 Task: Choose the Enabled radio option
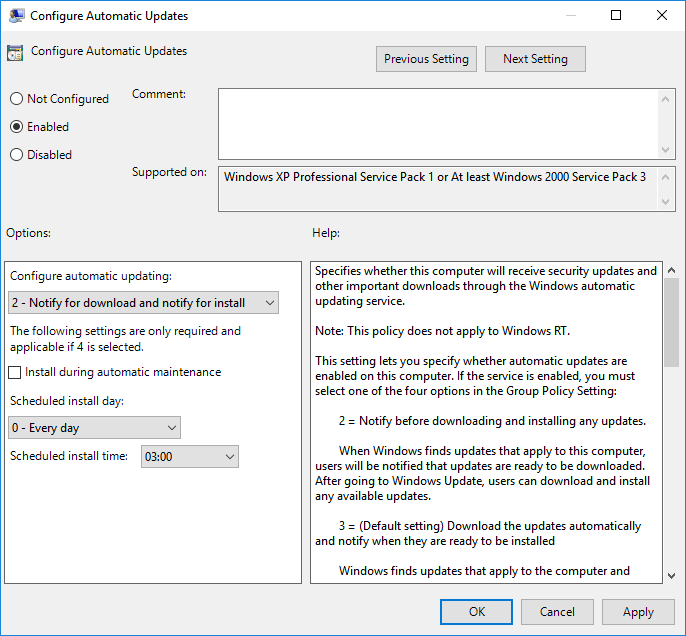[x=17, y=127]
